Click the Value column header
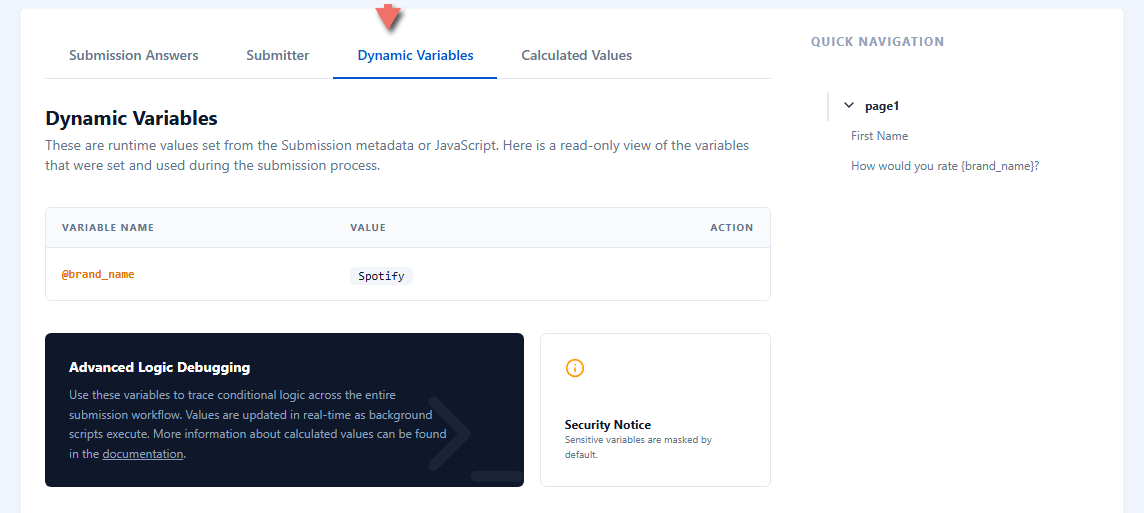 (x=368, y=228)
